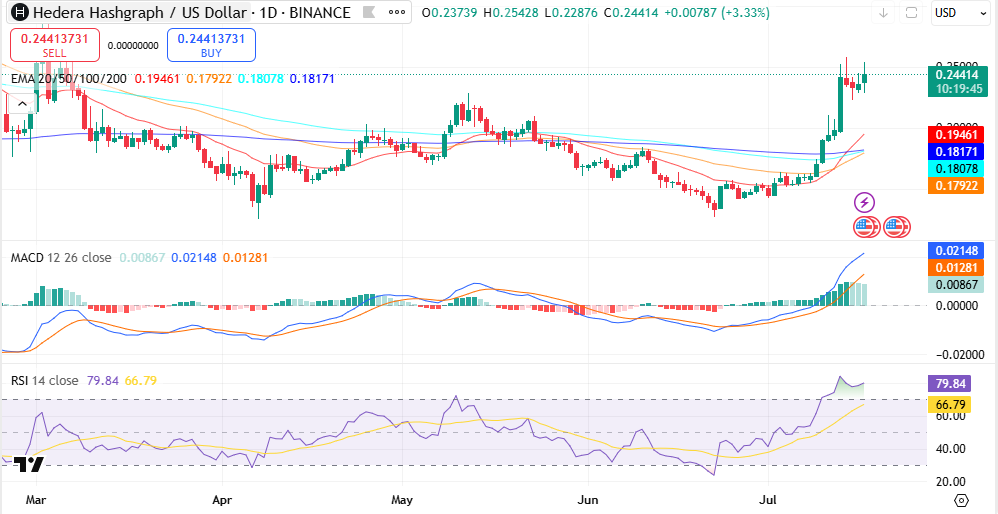Select the RSI 14 close legend
This screenshot has height=514, width=998.
point(45,380)
